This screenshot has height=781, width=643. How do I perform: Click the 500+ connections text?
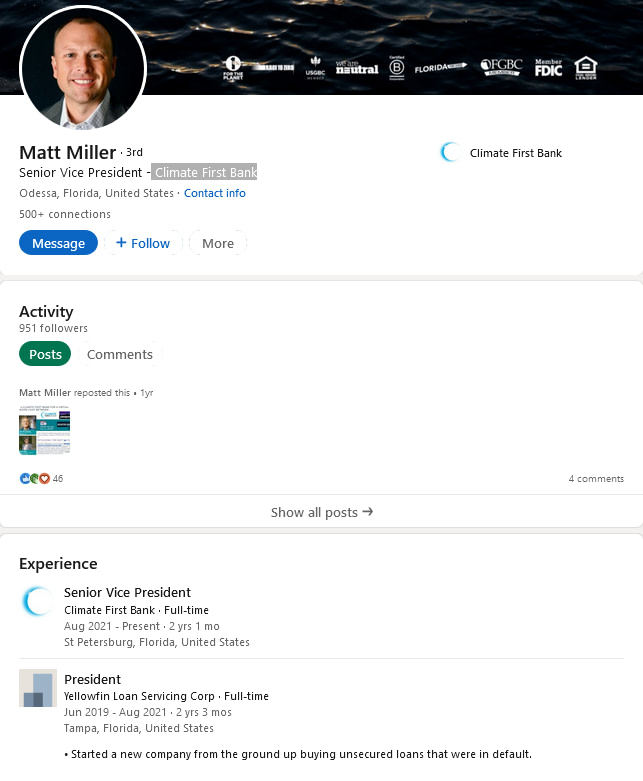pyautogui.click(x=65, y=214)
